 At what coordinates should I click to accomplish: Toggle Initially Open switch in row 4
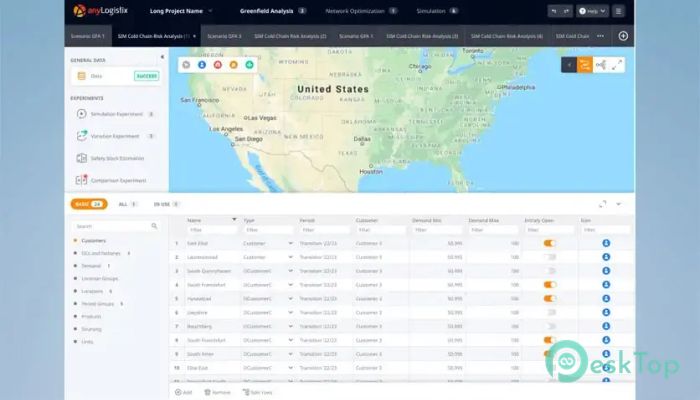[550, 285]
